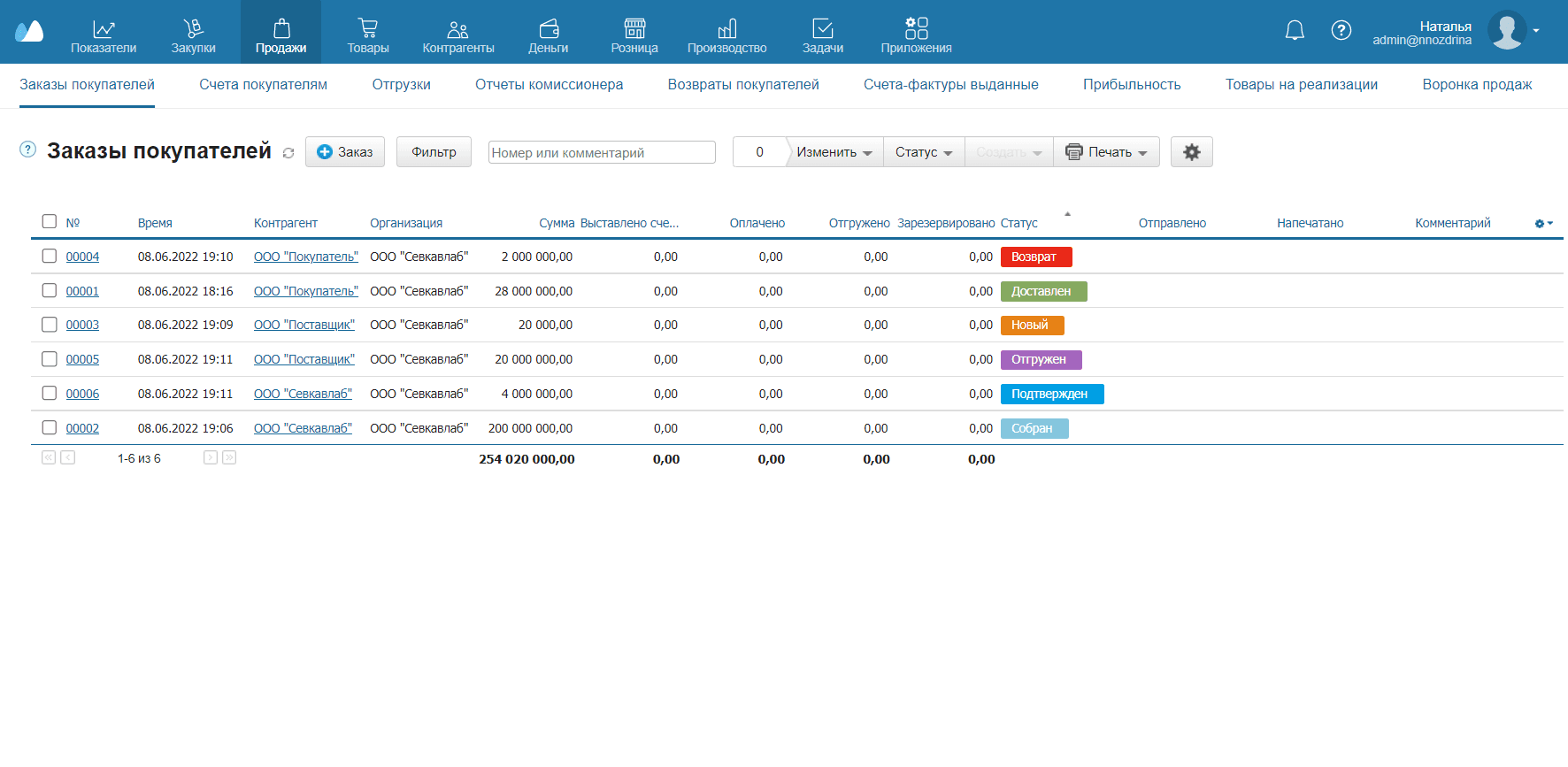
Task: Open settings with the gear button
Action: [1191, 152]
